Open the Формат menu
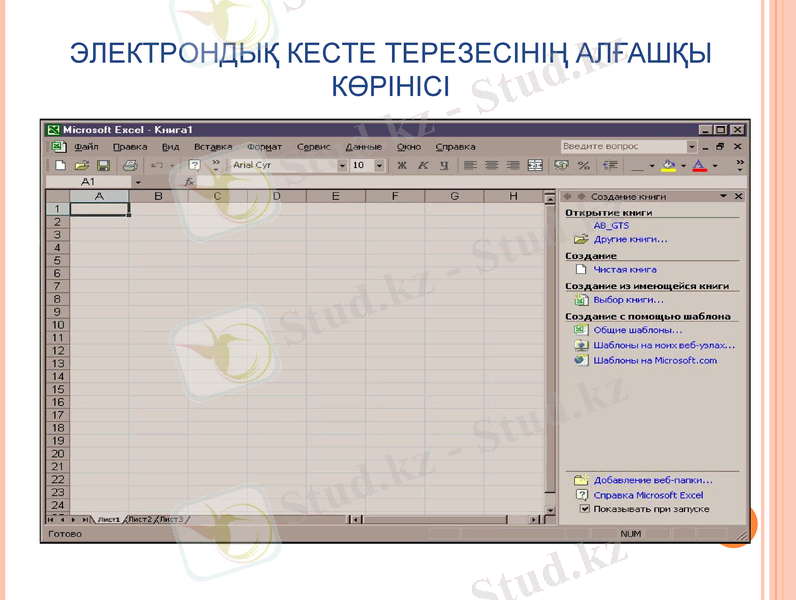Image resolution: width=796 pixels, height=600 pixels. tap(264, 147)
